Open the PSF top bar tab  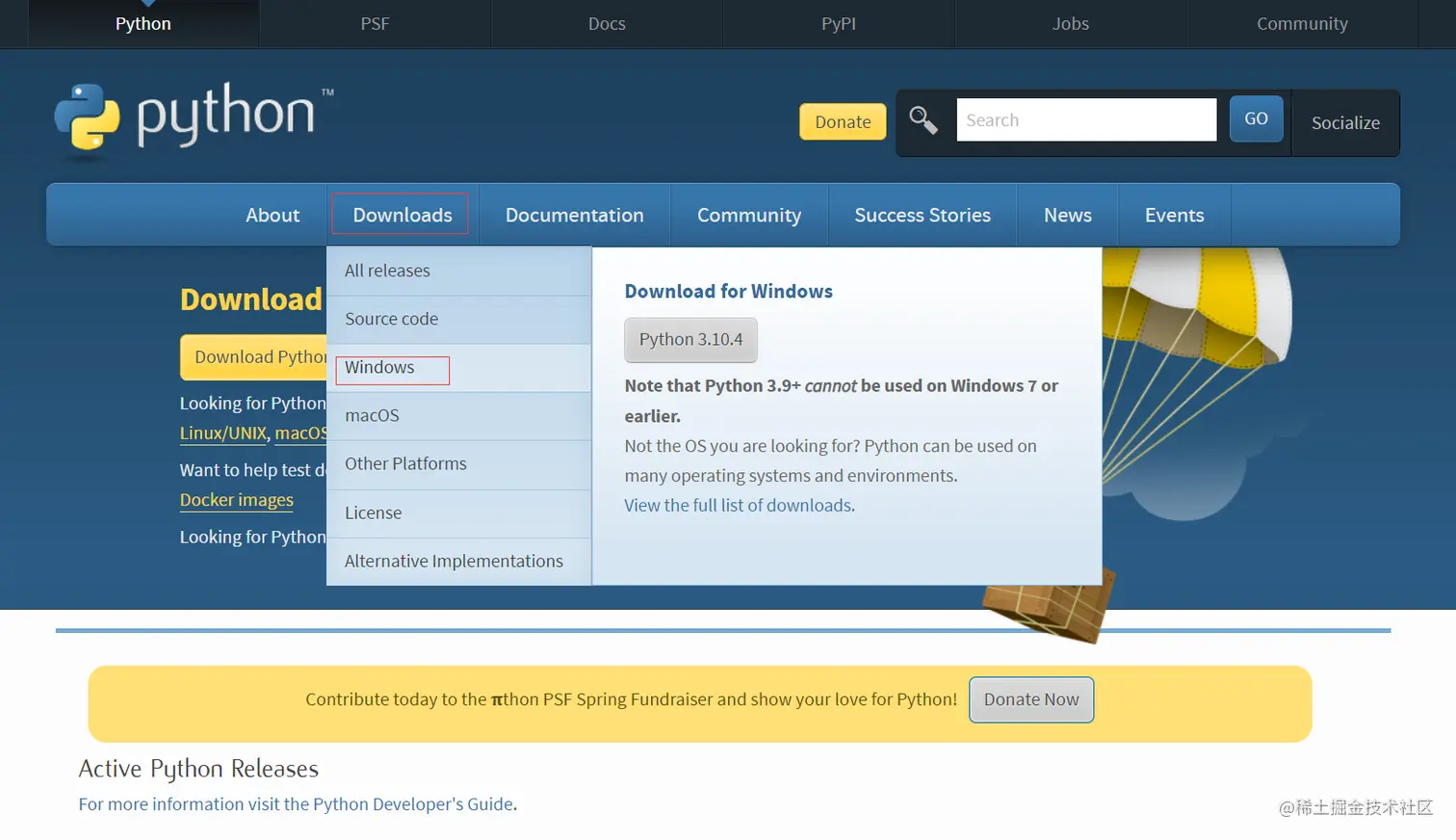pos(375,23)
